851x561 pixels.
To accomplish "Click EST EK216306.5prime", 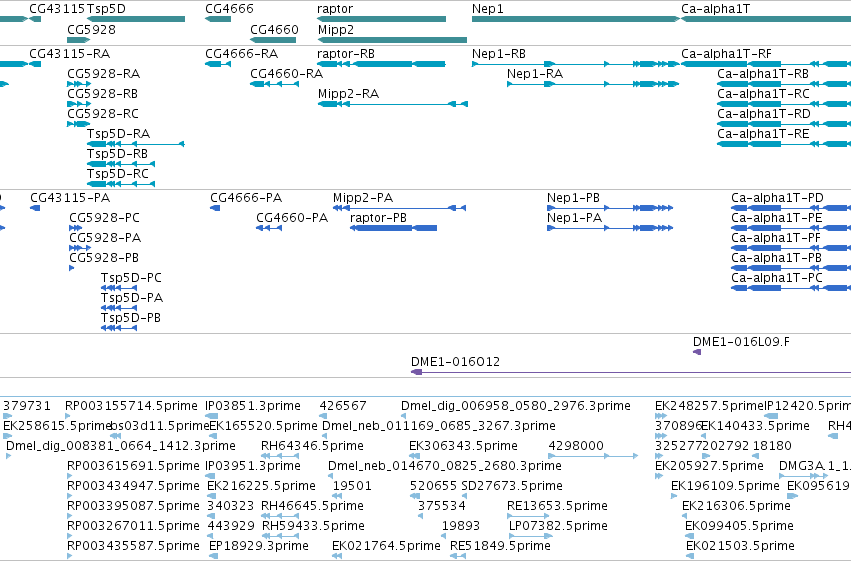I will tap(736, 507).
